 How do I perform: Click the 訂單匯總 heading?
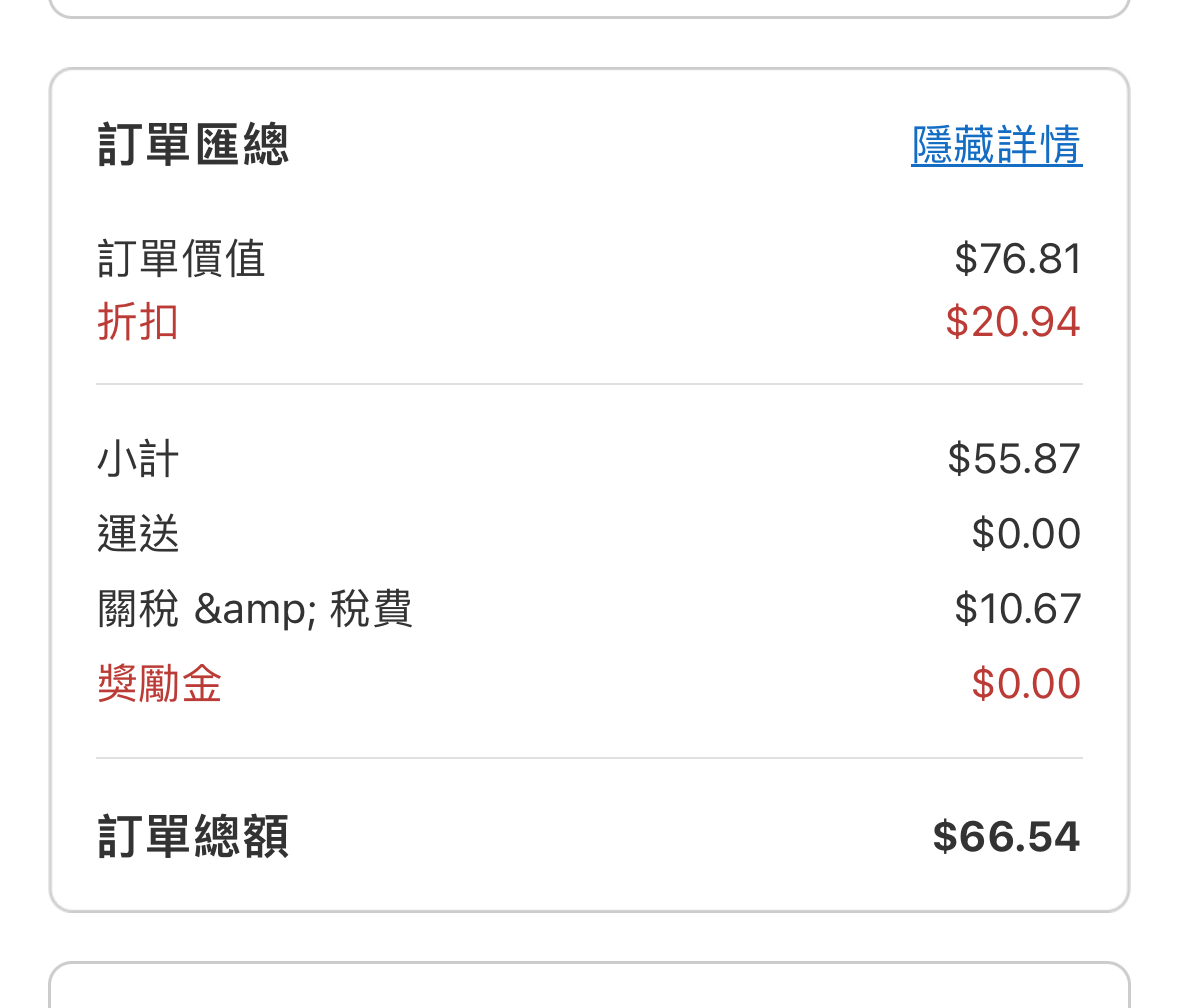tap(193, 146)
